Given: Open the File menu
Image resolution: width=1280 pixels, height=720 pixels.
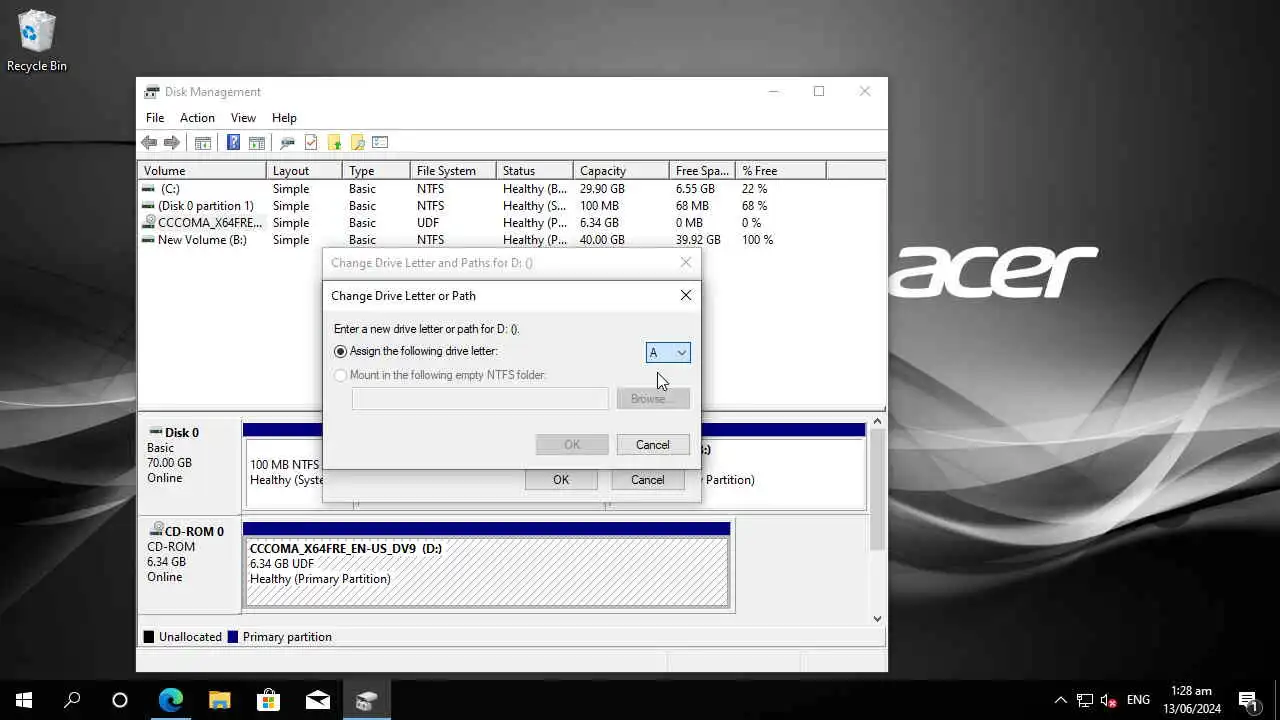Looking at the screenshot, I should click(x=155, y=117).
